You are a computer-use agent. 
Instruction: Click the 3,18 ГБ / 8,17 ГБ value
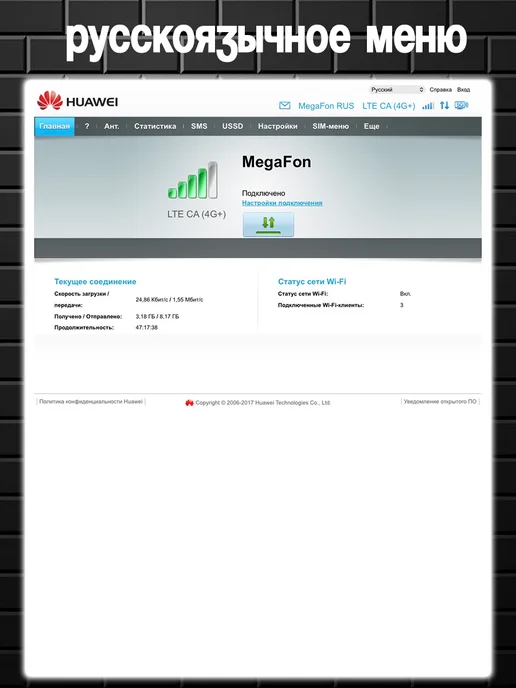coord(158,316)
